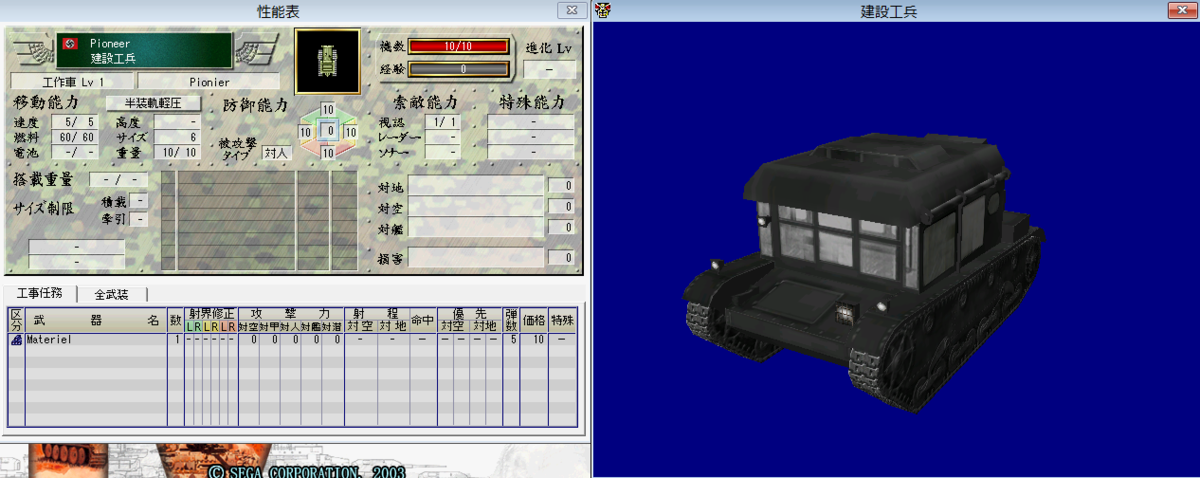
Task: Click the レーダー value field
Action: (x=441, y=137)
